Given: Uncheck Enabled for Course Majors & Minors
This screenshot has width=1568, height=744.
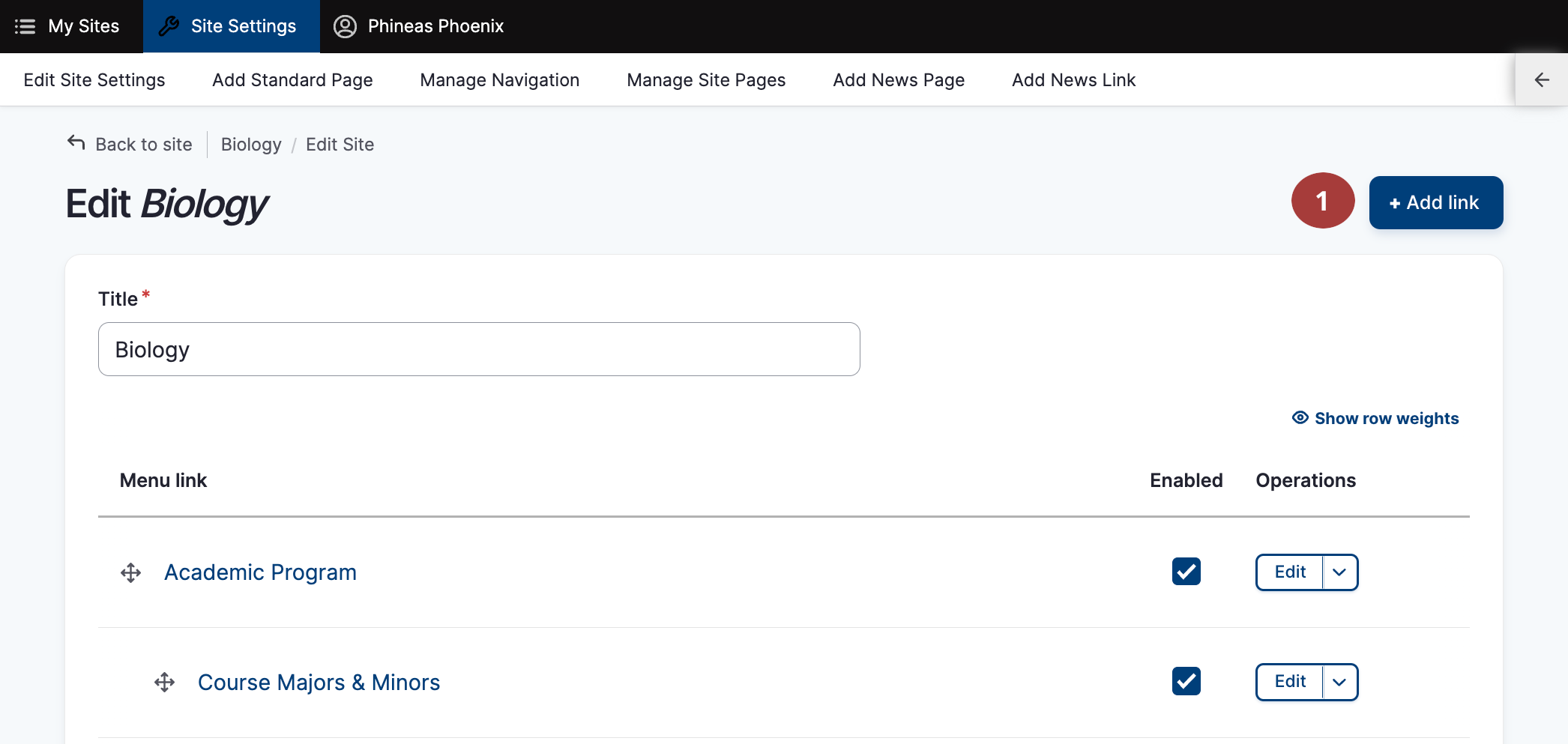Looking at the screenshot, I should pyautogui.click(x=1186, y=681).
